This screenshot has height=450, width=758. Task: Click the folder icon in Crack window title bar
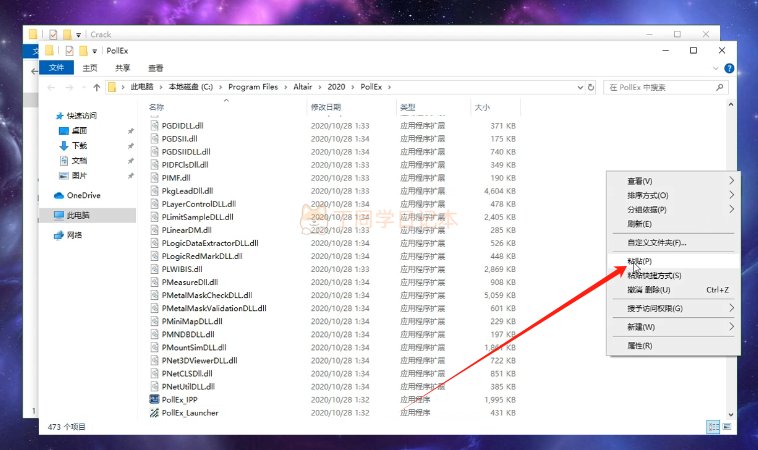[33, 34]
